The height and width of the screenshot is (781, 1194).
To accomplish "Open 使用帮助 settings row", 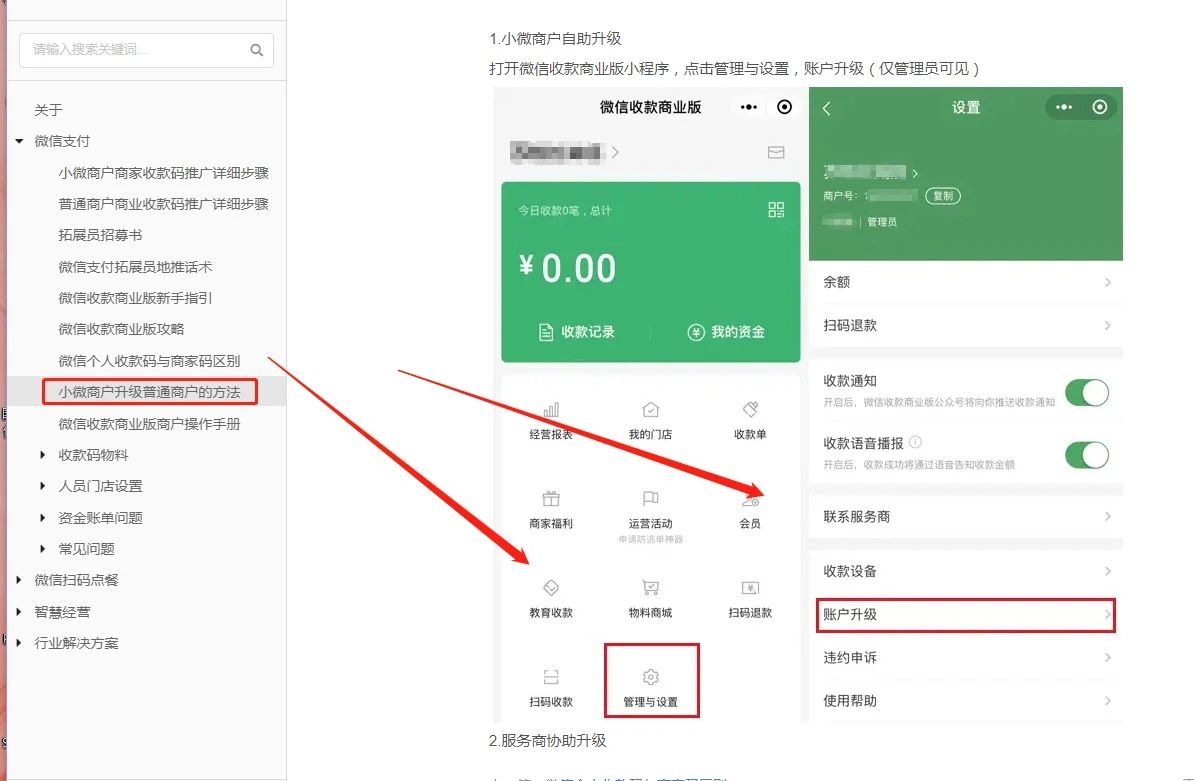I will click(966, 701).
